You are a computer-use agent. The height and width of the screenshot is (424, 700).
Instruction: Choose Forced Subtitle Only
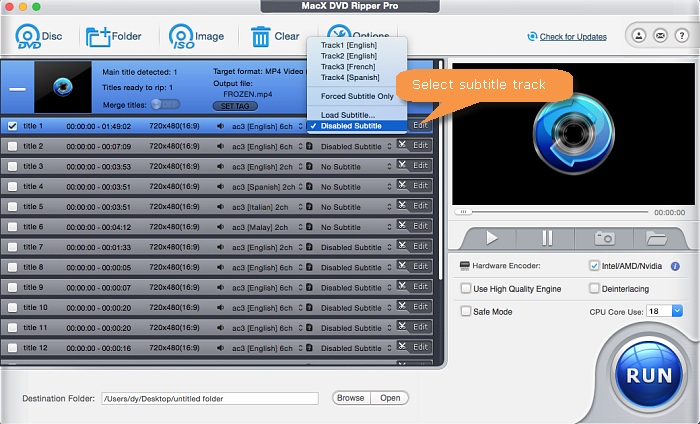pyautogui.click(x=357, y=96)
